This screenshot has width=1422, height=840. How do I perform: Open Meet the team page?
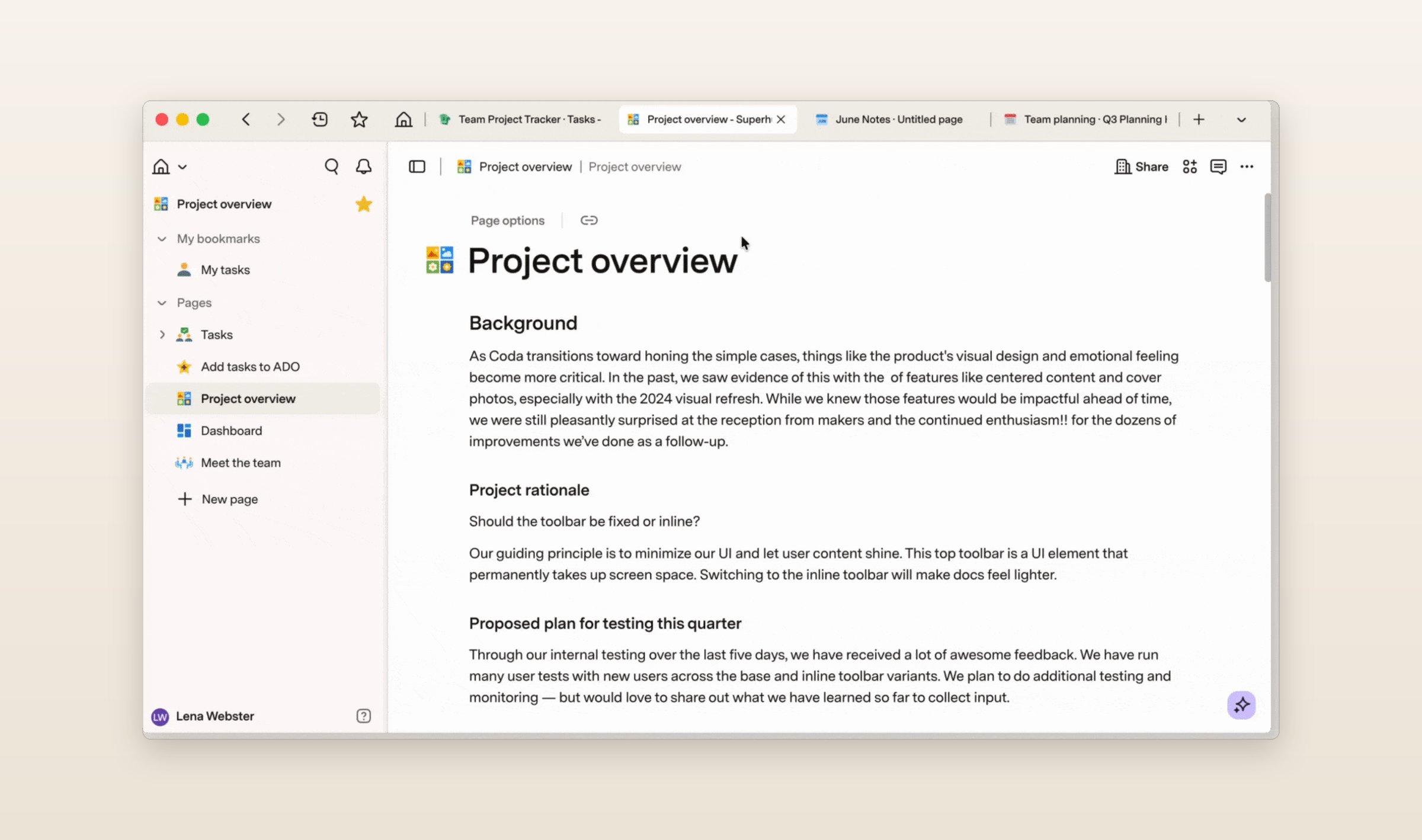(262, 463)
